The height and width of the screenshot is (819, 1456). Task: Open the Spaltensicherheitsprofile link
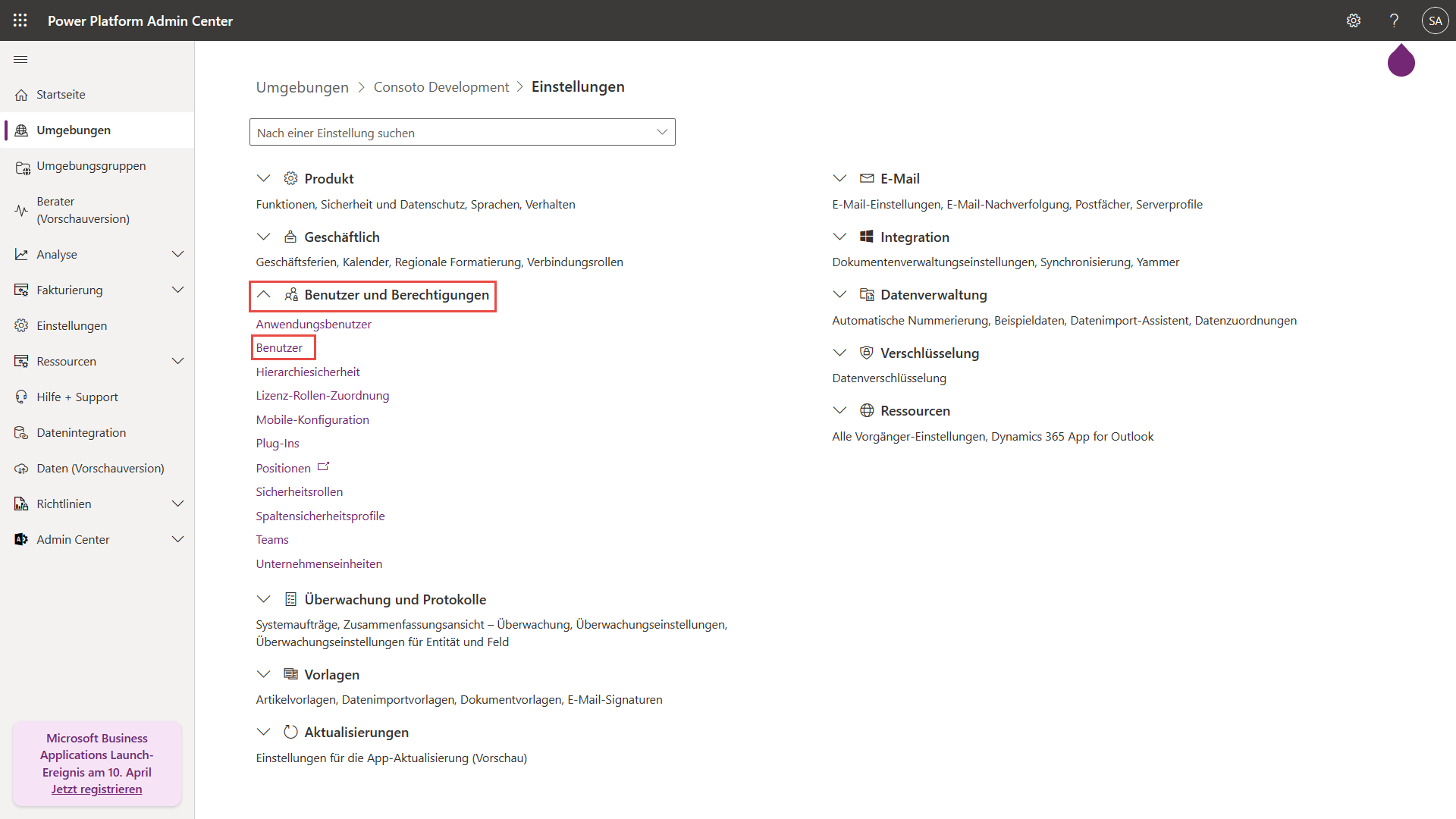320,516
